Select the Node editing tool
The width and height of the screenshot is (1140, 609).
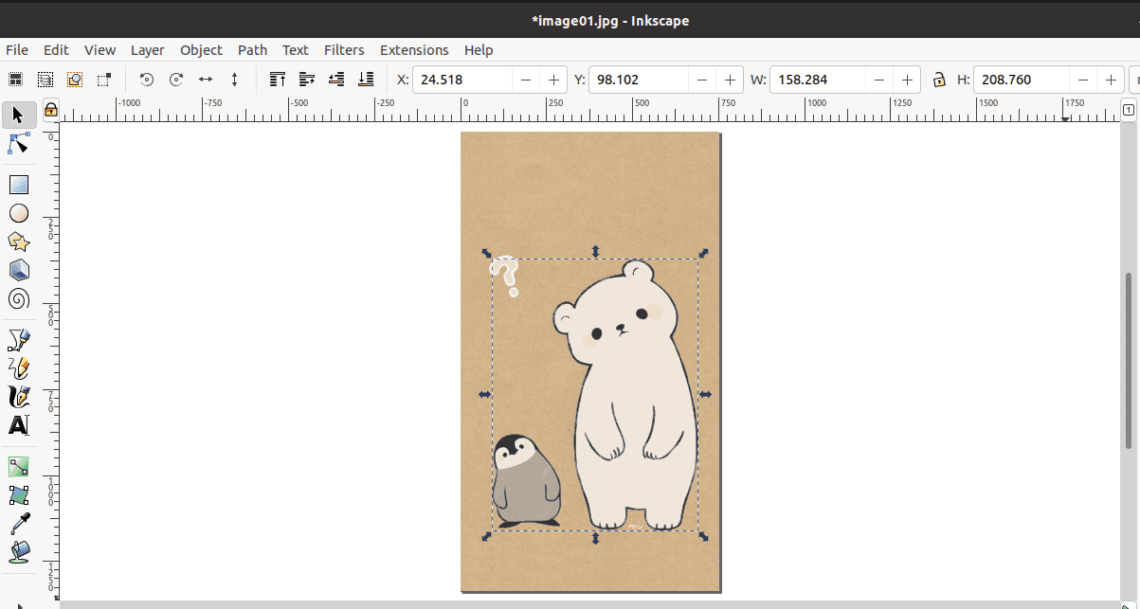click(x=17, y=143)
